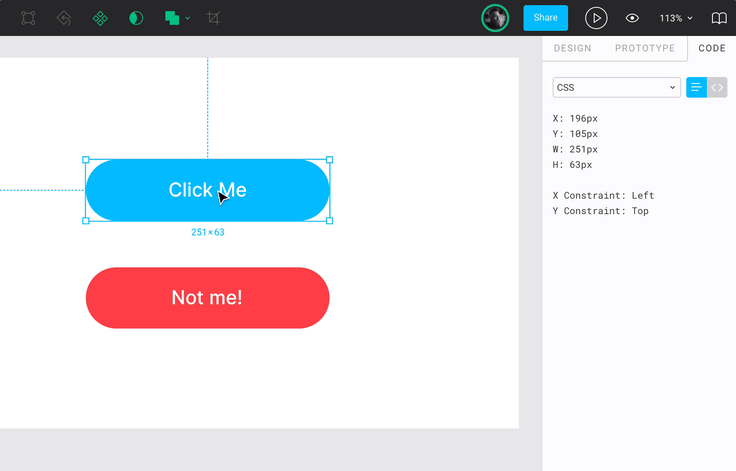Open the user avatar profile
736x471 pixels.
point(495,18)
